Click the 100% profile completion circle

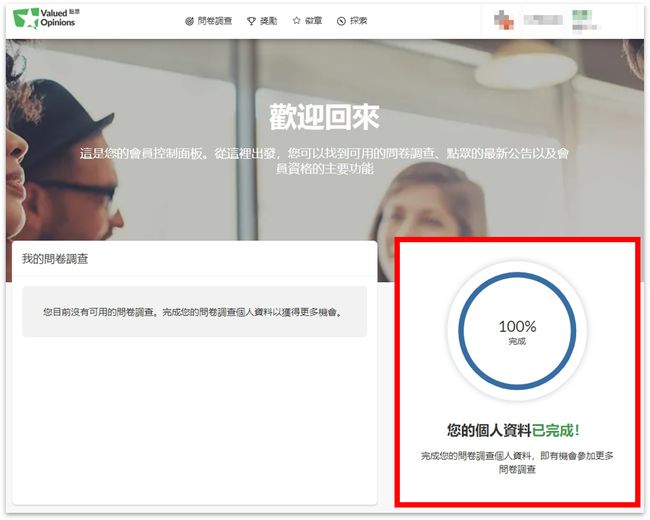pyautogui.click(x=517, y=331)
